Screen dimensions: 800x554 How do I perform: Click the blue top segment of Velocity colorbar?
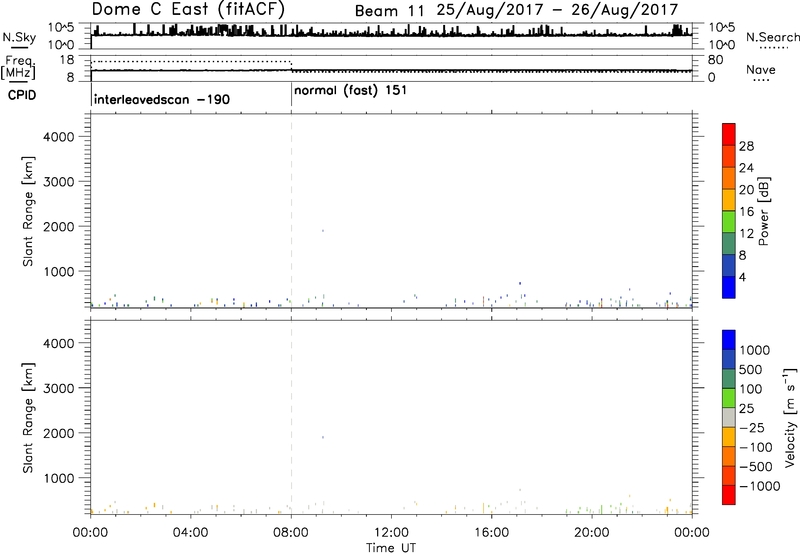[729, 340]
